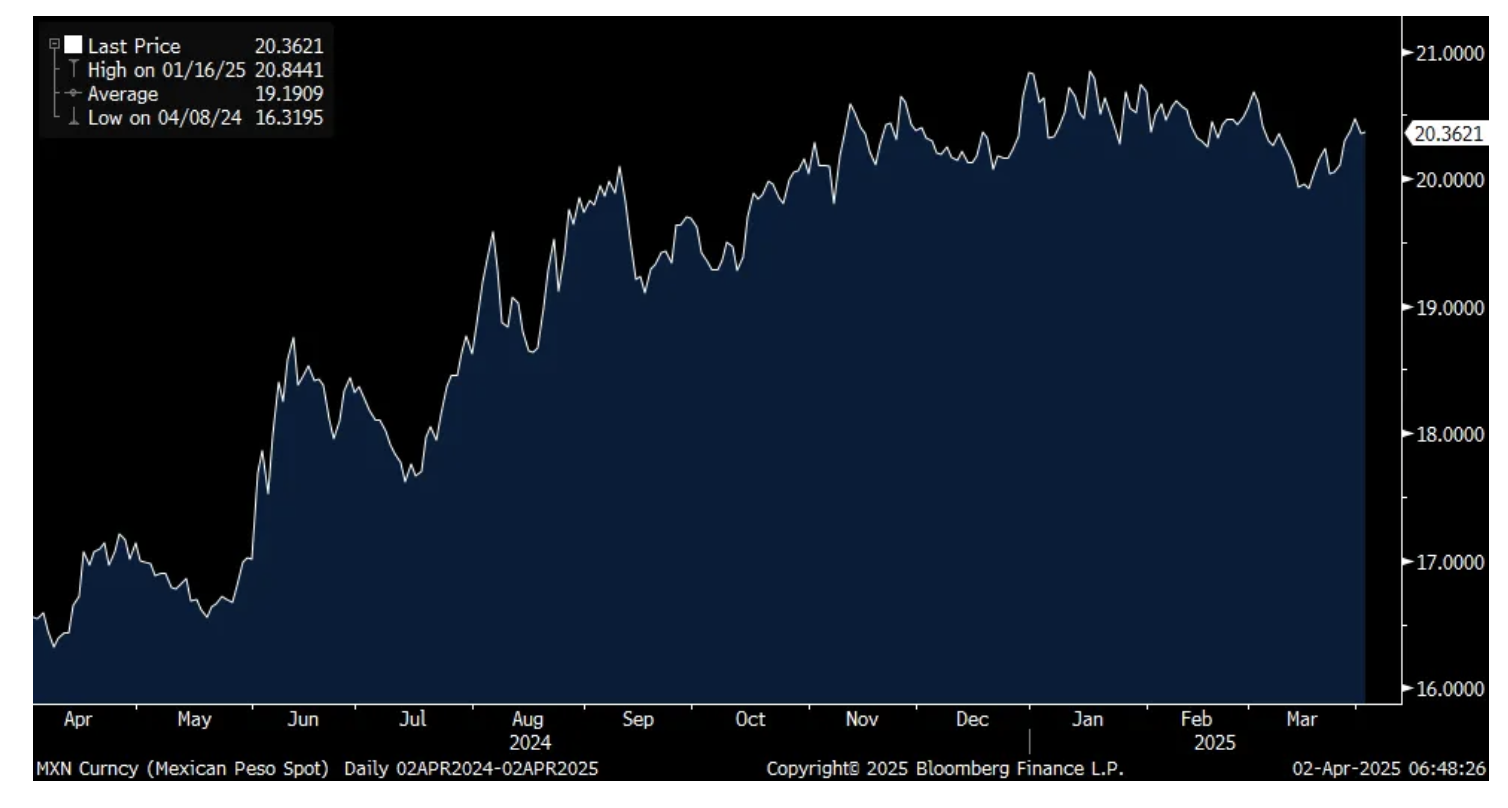Click the High marker icon in legend
This screenshot has height=808, width=1508.
pyautogui.click(x=73, y=70)
